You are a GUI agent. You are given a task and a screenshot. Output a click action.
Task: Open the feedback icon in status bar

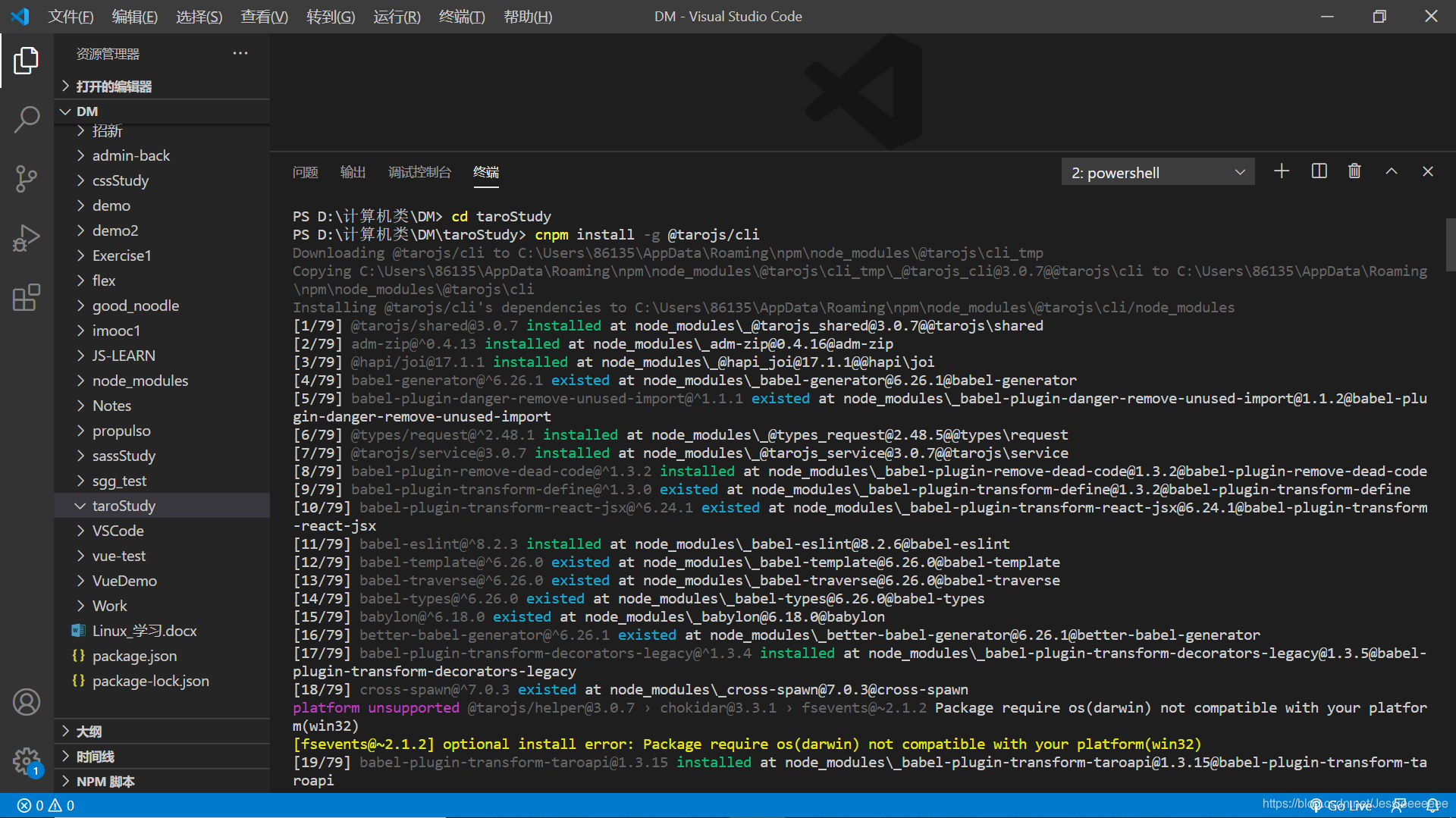click(1397, 805)
